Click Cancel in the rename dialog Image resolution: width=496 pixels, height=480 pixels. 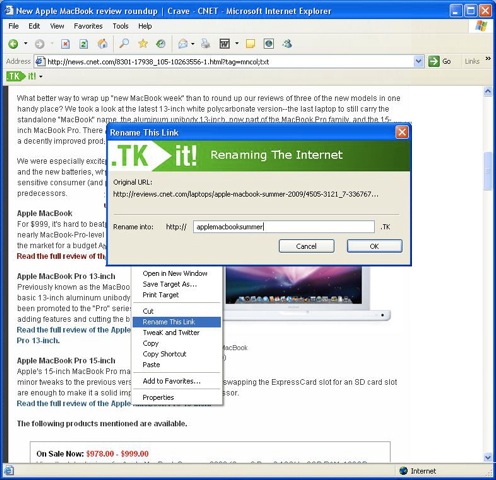click(x=306, y=246)
